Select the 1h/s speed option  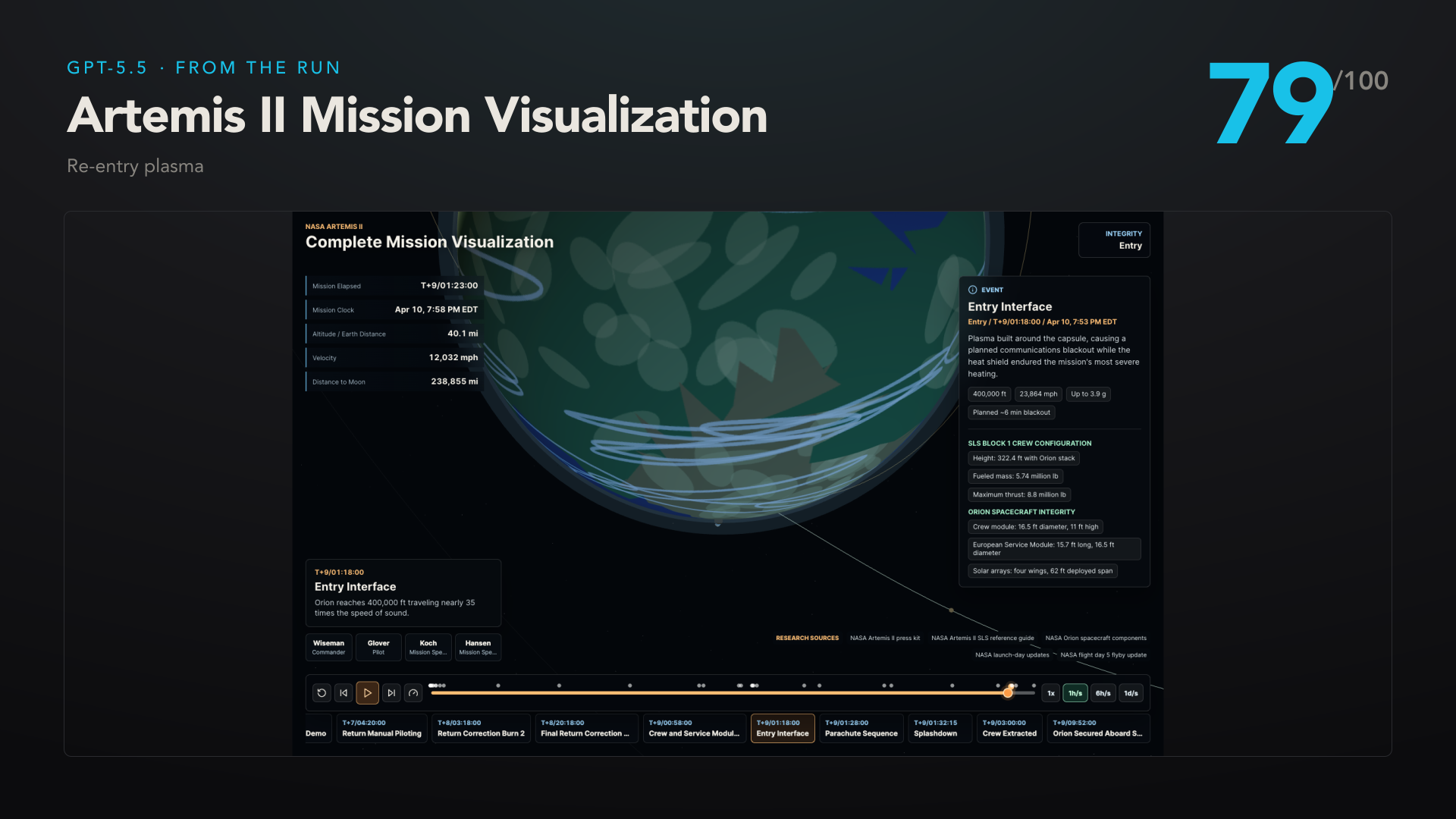point(1075,693)
